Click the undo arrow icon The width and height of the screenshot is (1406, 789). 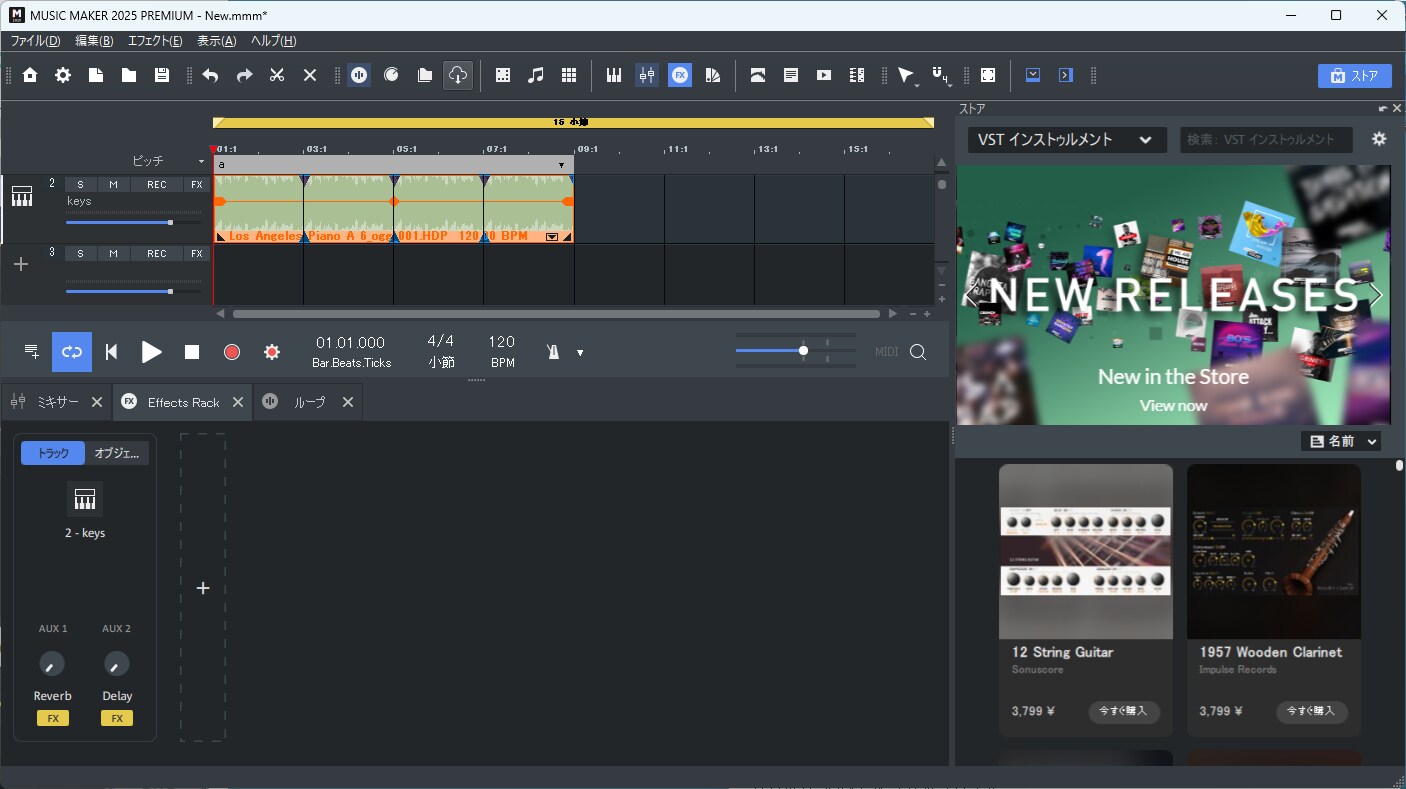point(210,75)
